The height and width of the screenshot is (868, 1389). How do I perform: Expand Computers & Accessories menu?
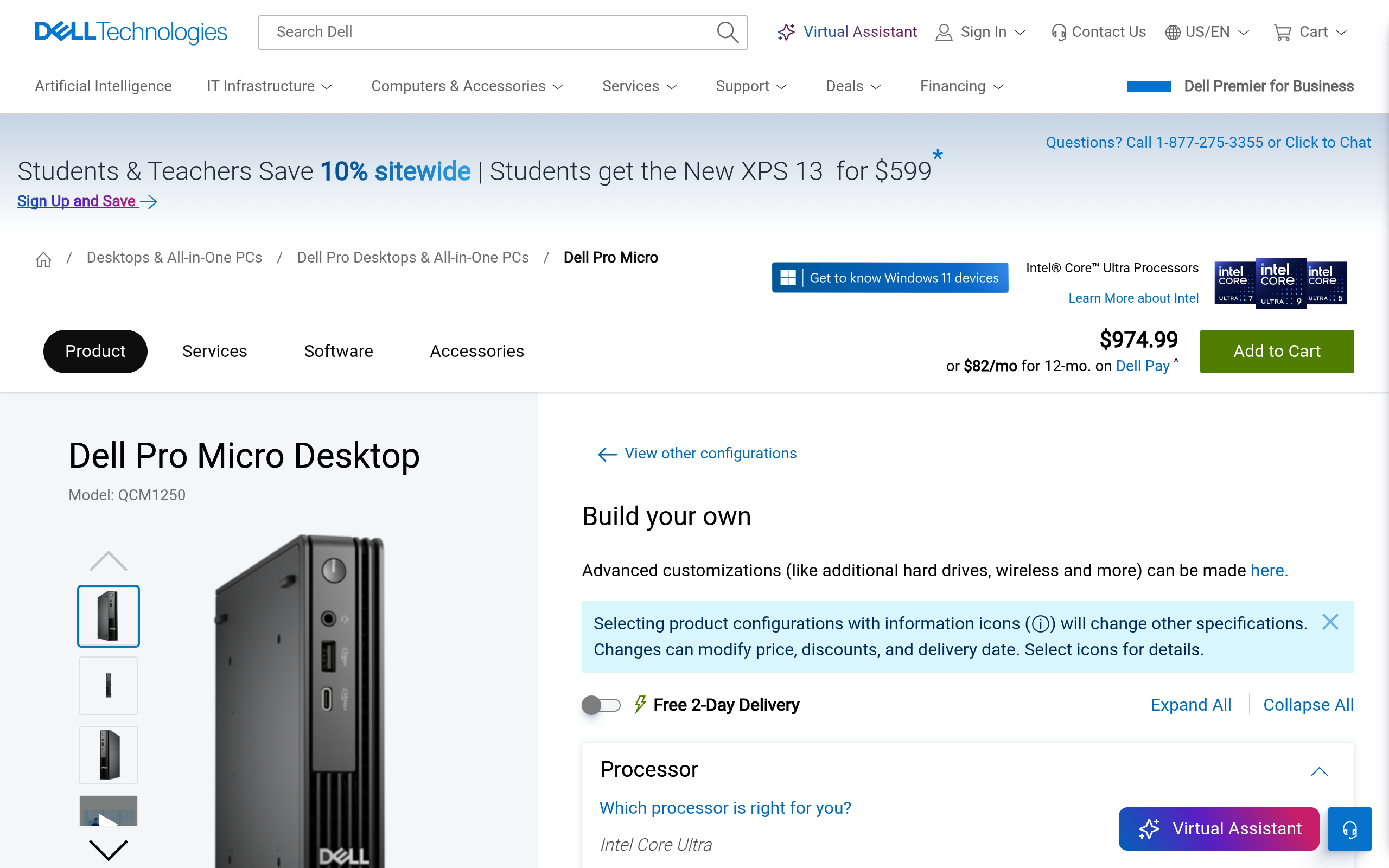coord(467,86)
